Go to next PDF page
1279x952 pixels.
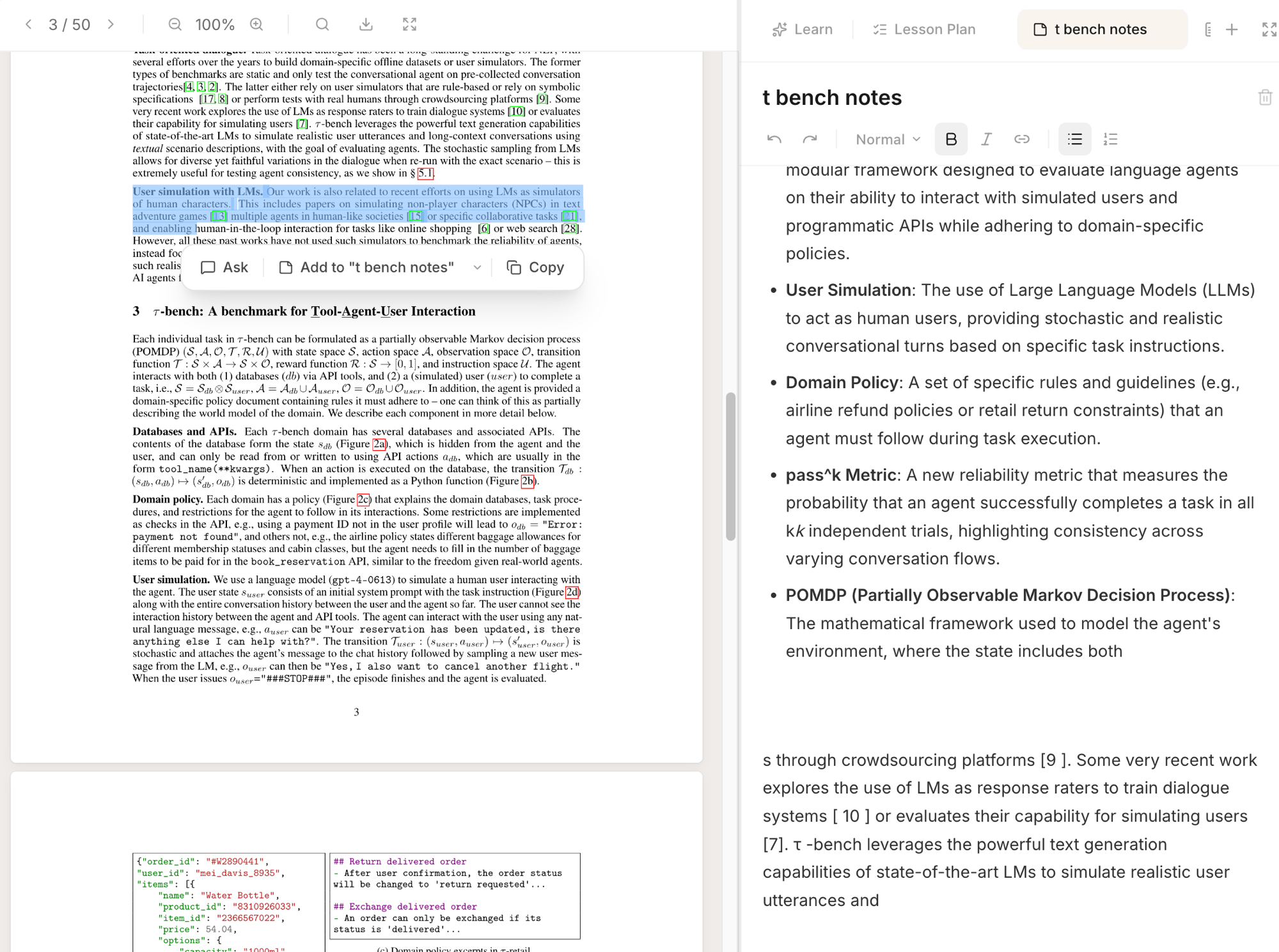(111, 24)
